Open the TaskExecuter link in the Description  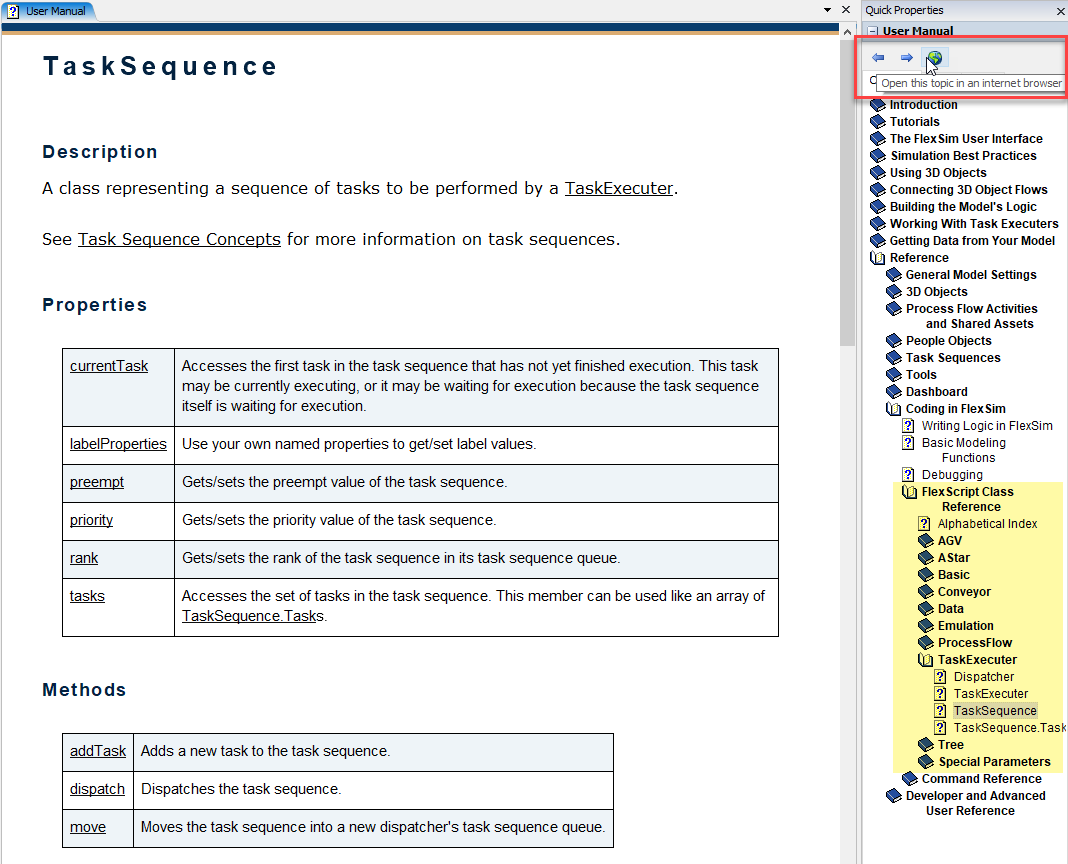coord(618,188)
